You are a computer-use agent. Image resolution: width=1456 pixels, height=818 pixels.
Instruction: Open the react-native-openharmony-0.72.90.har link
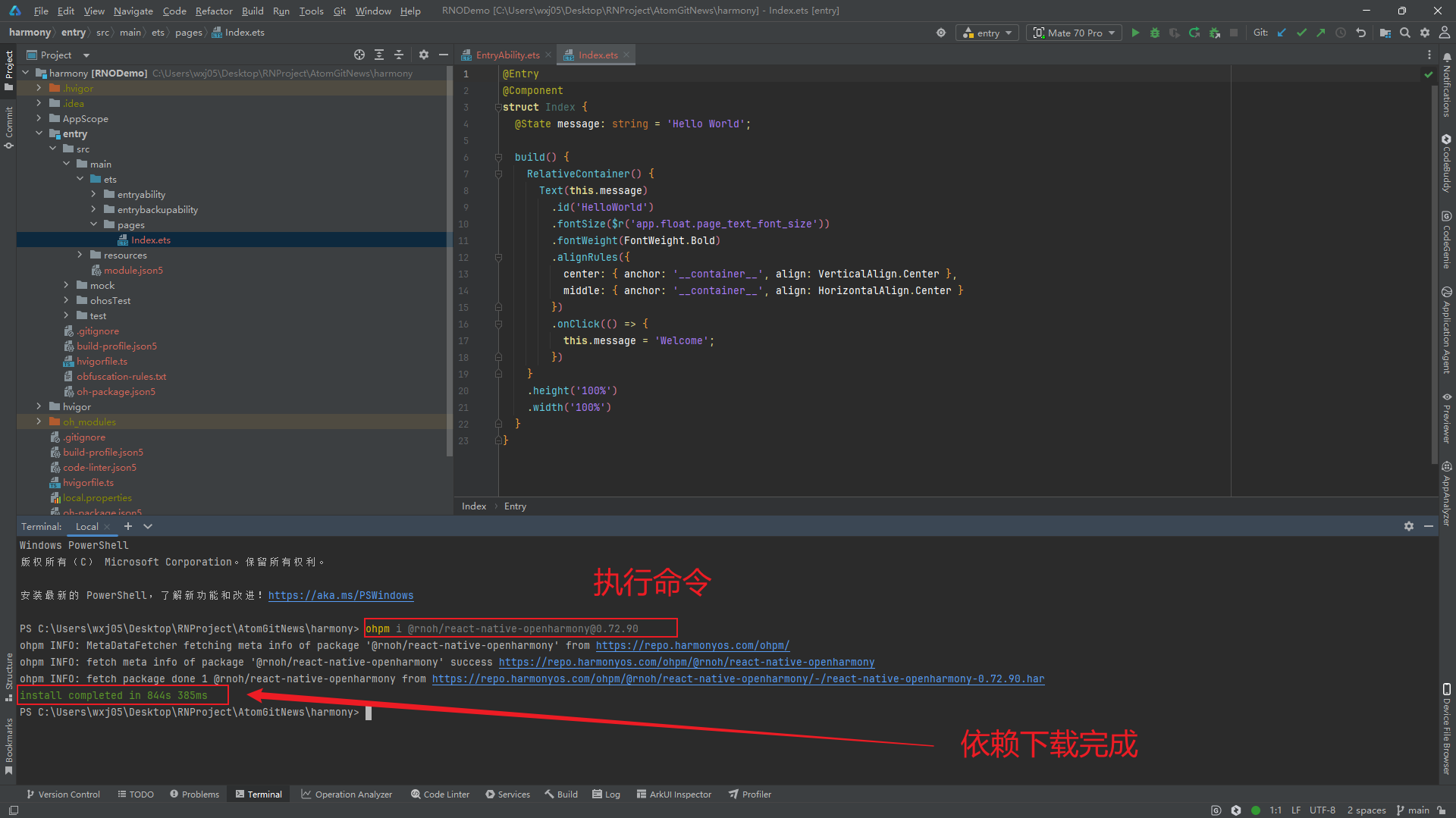(738, 679)
